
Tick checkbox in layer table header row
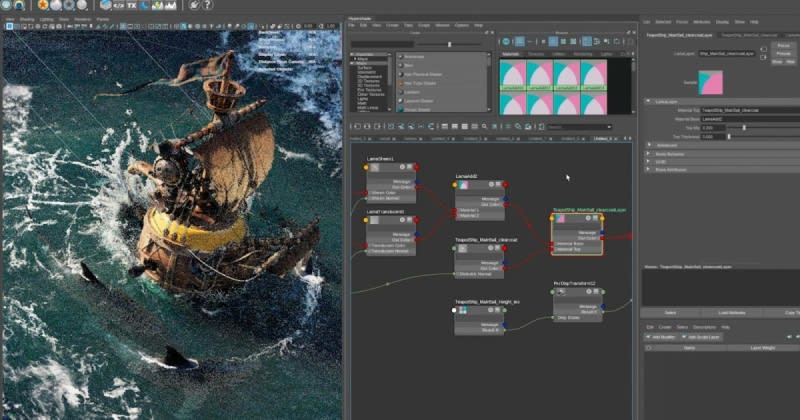click(648, 348)
